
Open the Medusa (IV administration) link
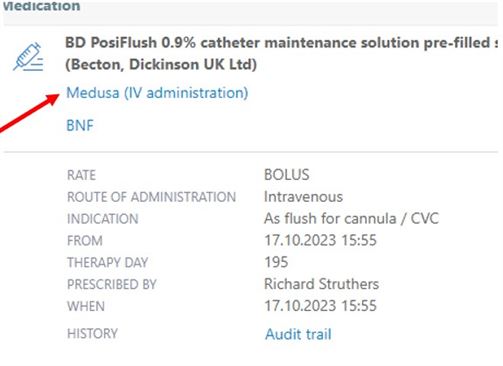[157, 93]
